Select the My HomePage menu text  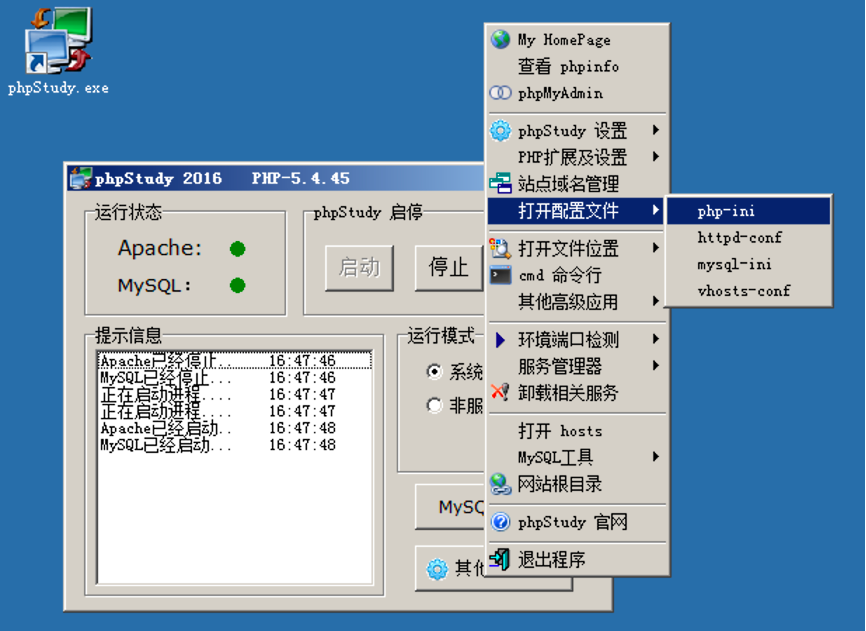click(x=564, y=40)
